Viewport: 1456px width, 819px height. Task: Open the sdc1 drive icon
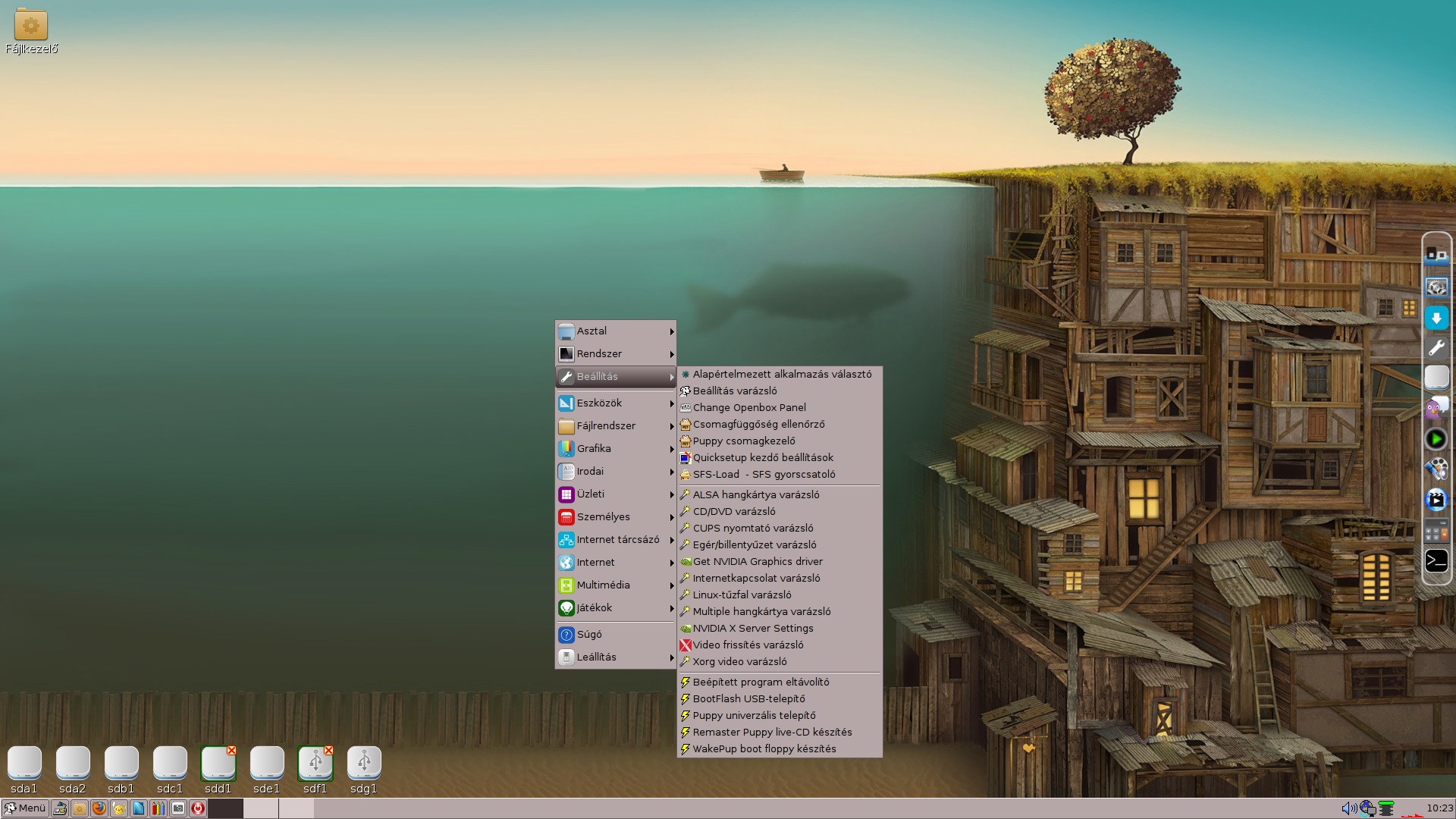click(170, 770)
